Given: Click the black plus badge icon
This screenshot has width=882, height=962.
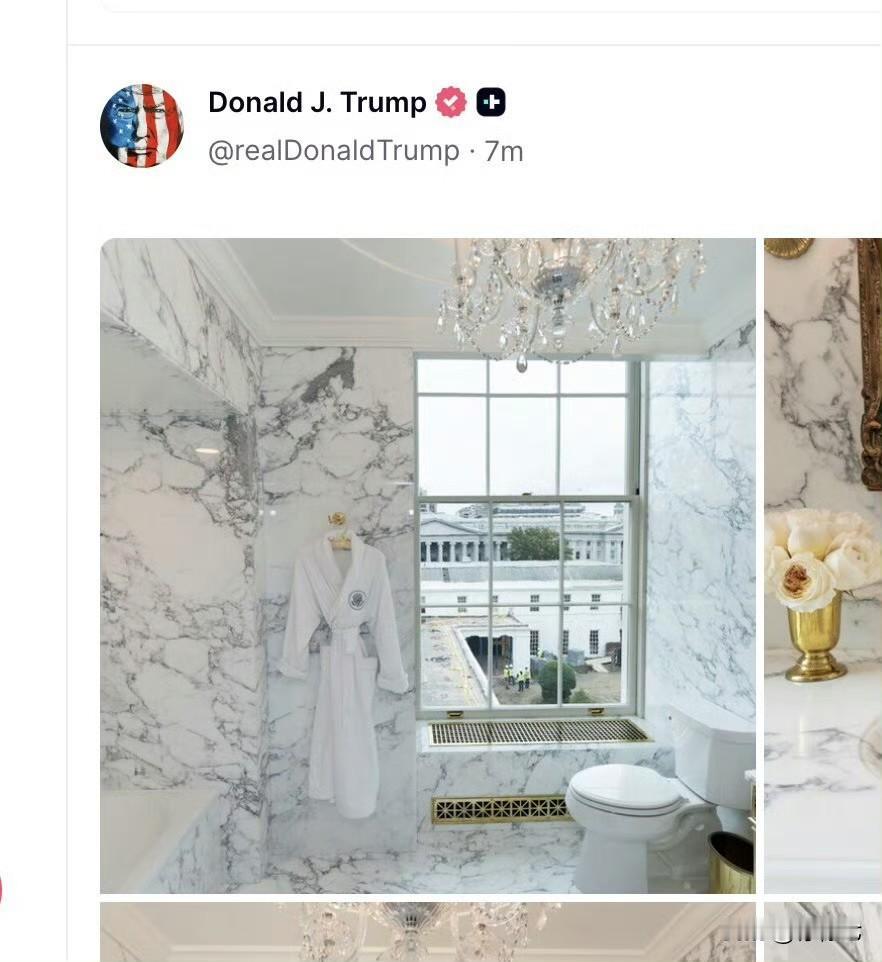Looking at the screenshot, I should click(x=491, y=102).
